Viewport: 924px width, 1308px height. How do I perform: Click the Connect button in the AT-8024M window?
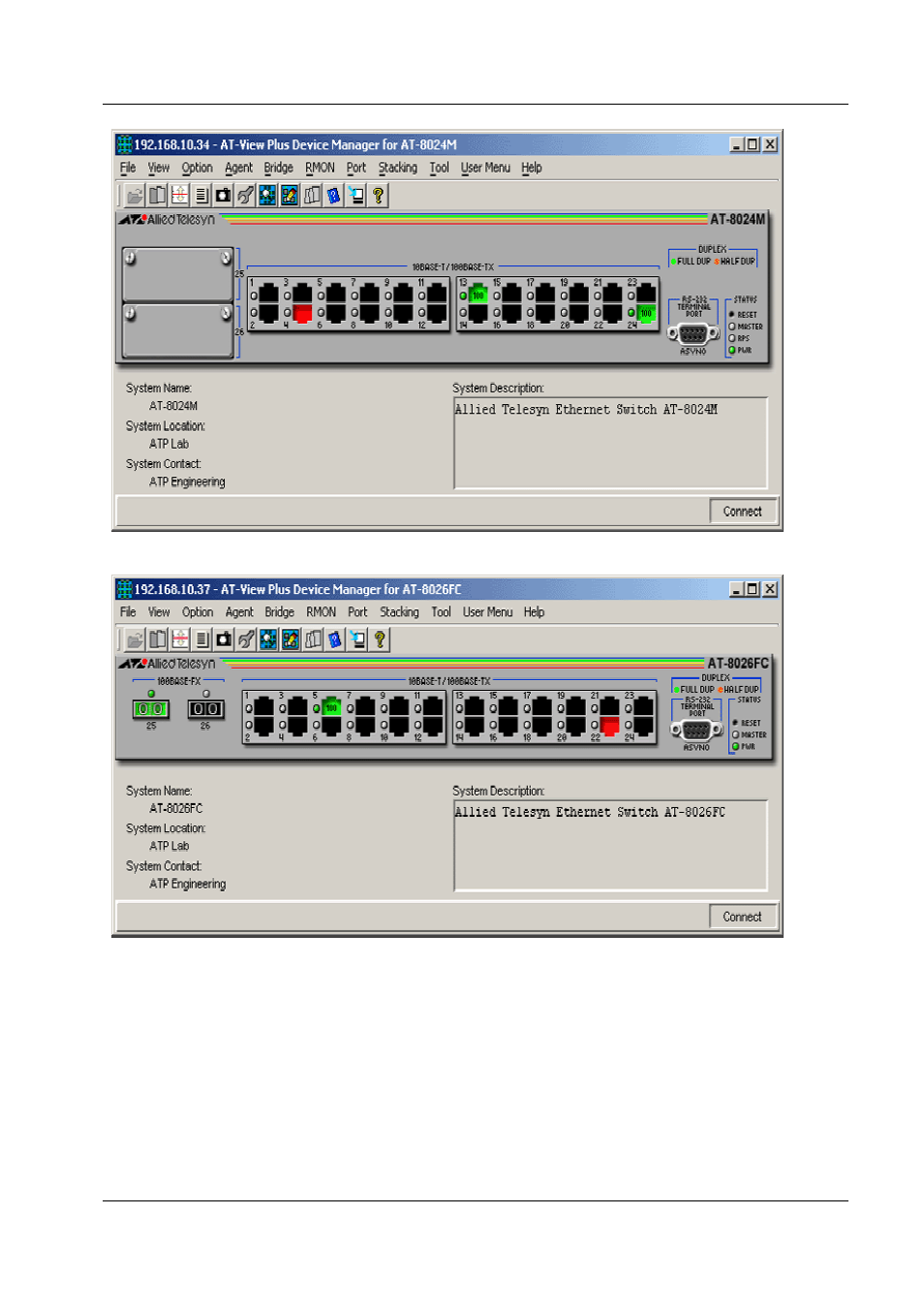pos(743,512)
